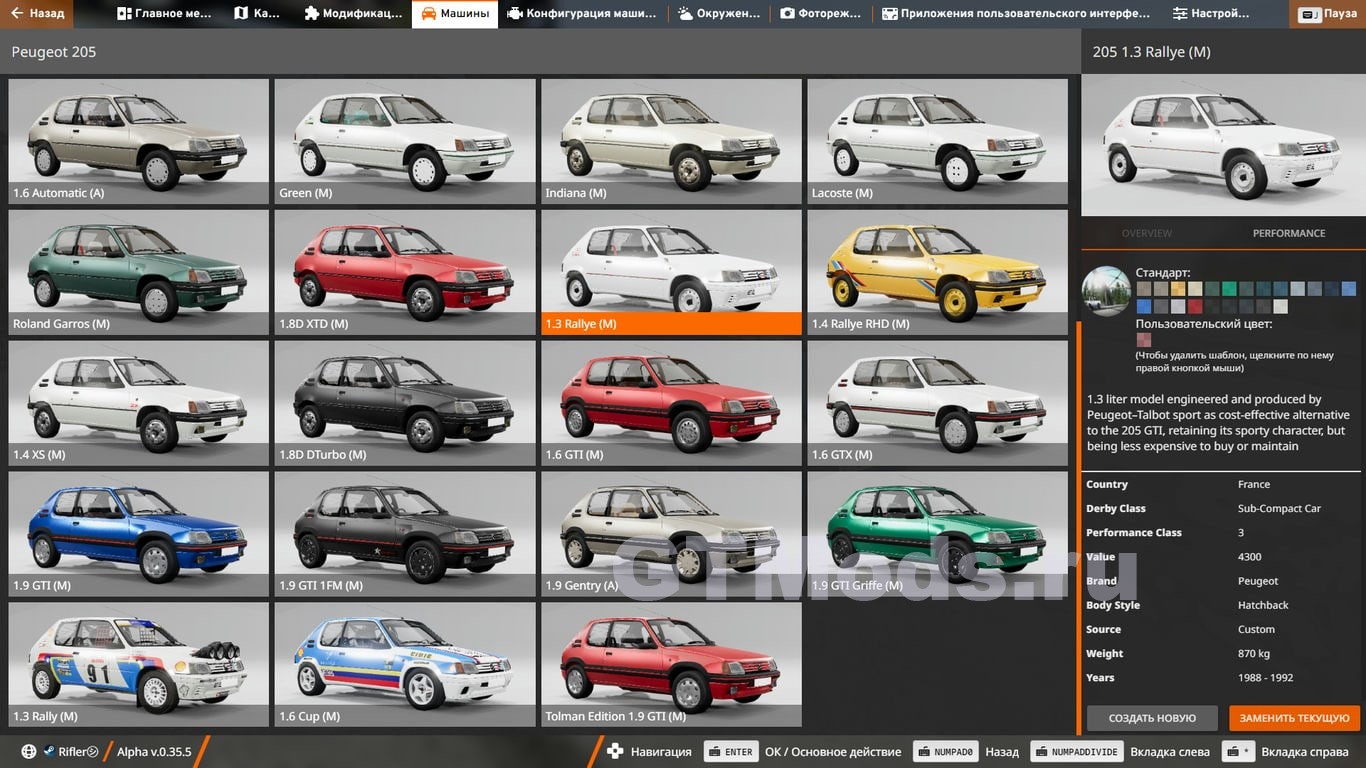Click ЗАМЕНИТЬ ТЕКУЩУЮ button
Screen dimensions: 1366x768
(1295, 718)
